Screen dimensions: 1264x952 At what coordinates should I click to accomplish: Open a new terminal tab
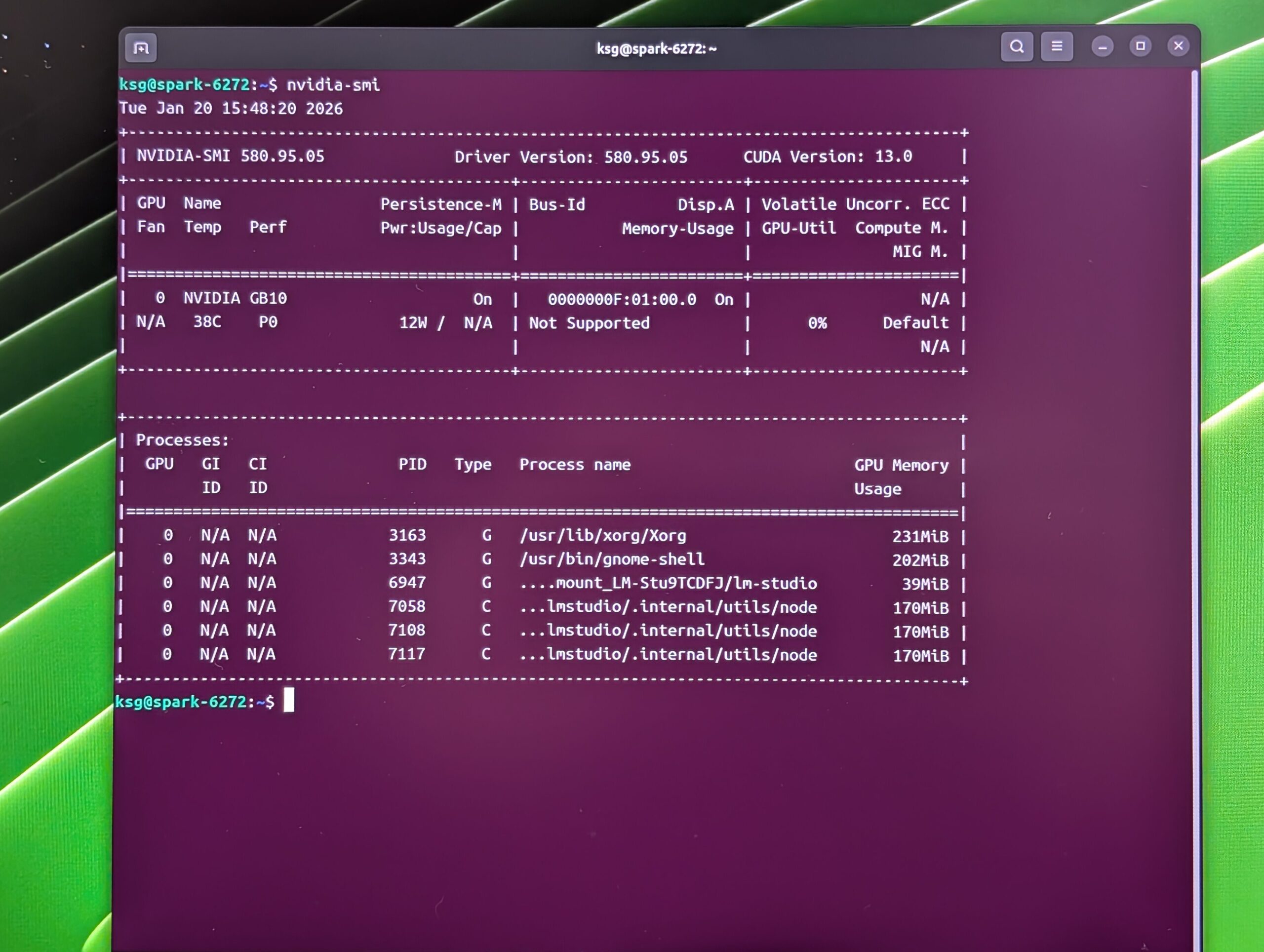[x=141, y=48]
